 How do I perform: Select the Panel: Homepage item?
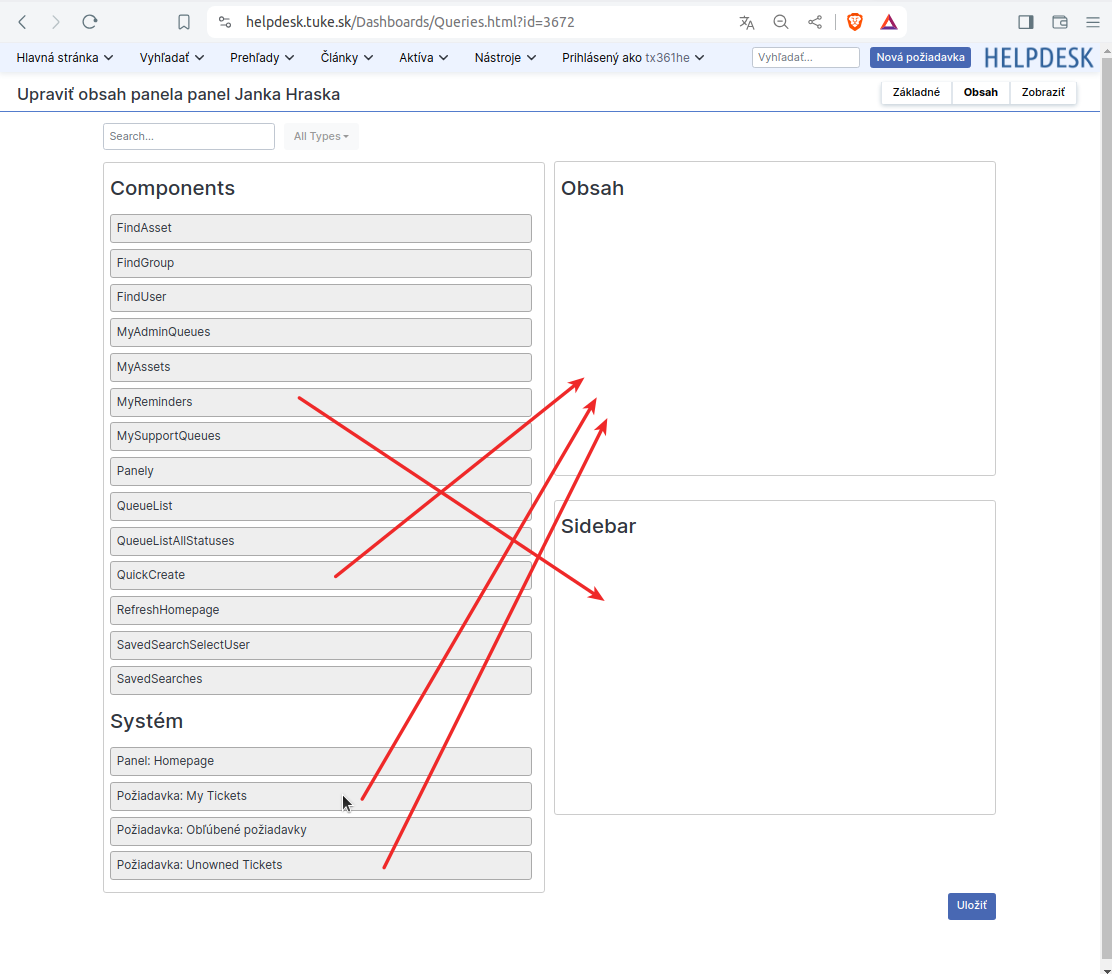[x=321, y=761]
